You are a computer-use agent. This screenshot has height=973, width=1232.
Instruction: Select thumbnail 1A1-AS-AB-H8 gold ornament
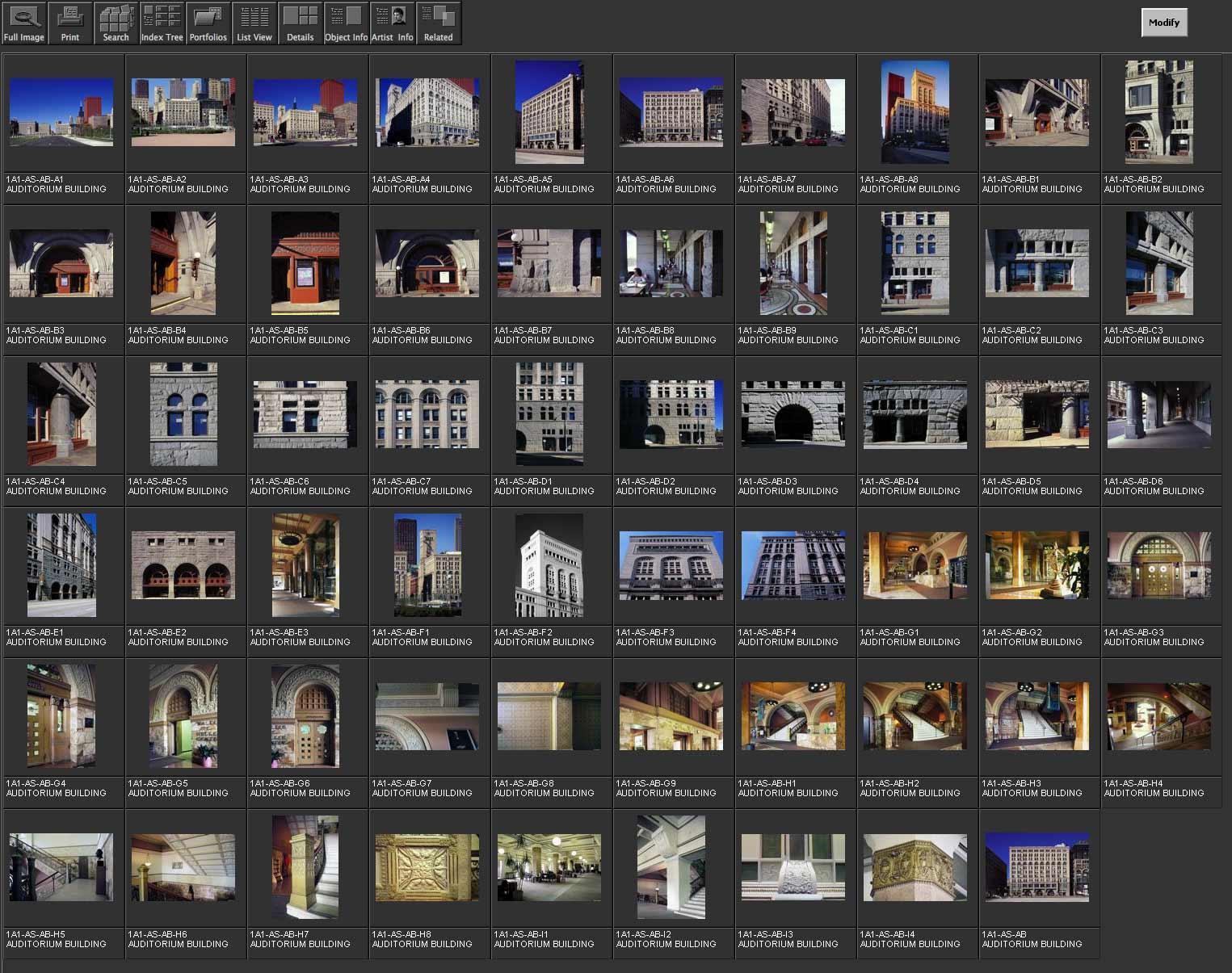coord(427,867)
